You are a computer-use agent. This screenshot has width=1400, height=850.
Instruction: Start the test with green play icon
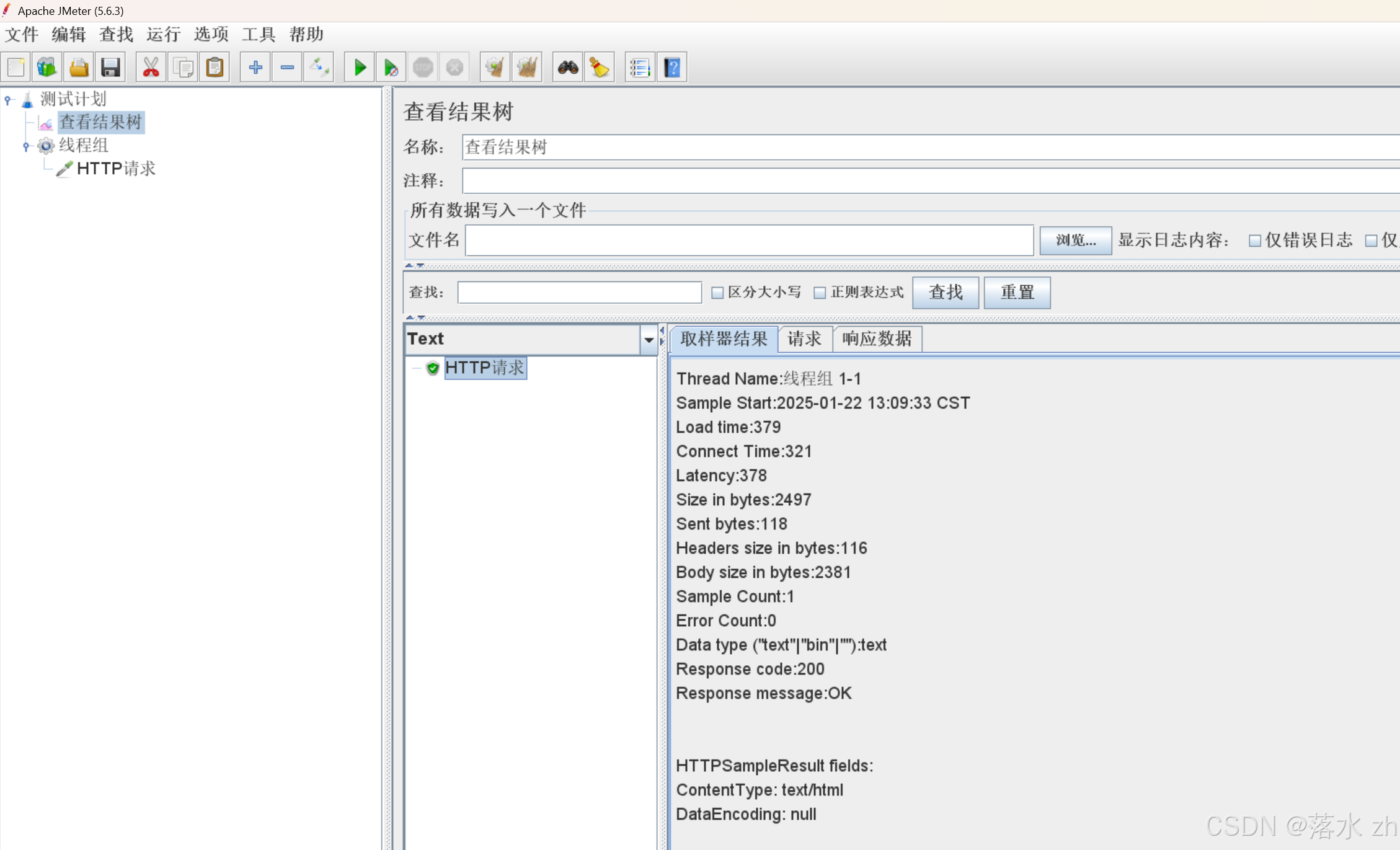coord(360,67)
